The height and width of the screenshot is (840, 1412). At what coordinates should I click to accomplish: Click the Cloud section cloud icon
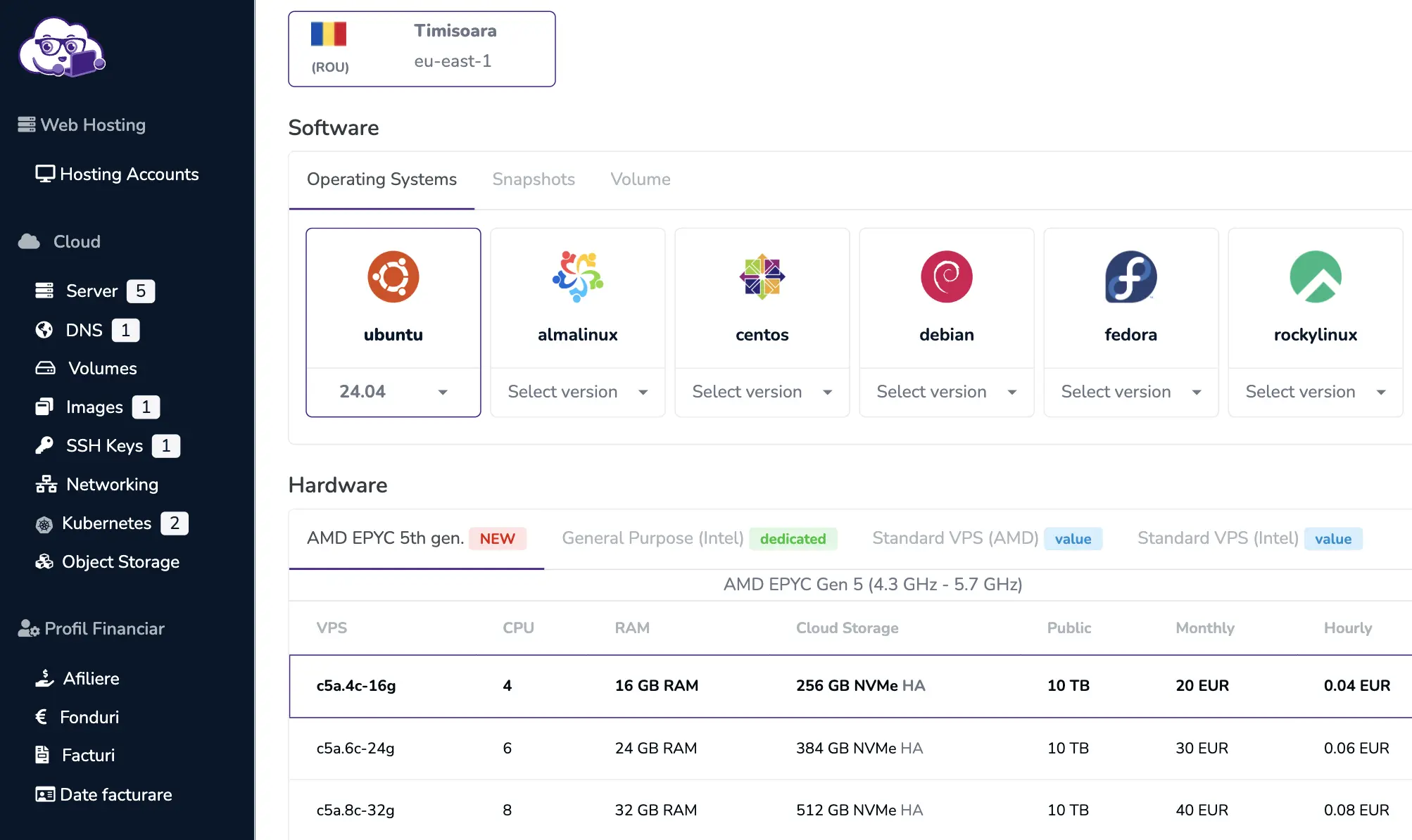coord(29,241)
